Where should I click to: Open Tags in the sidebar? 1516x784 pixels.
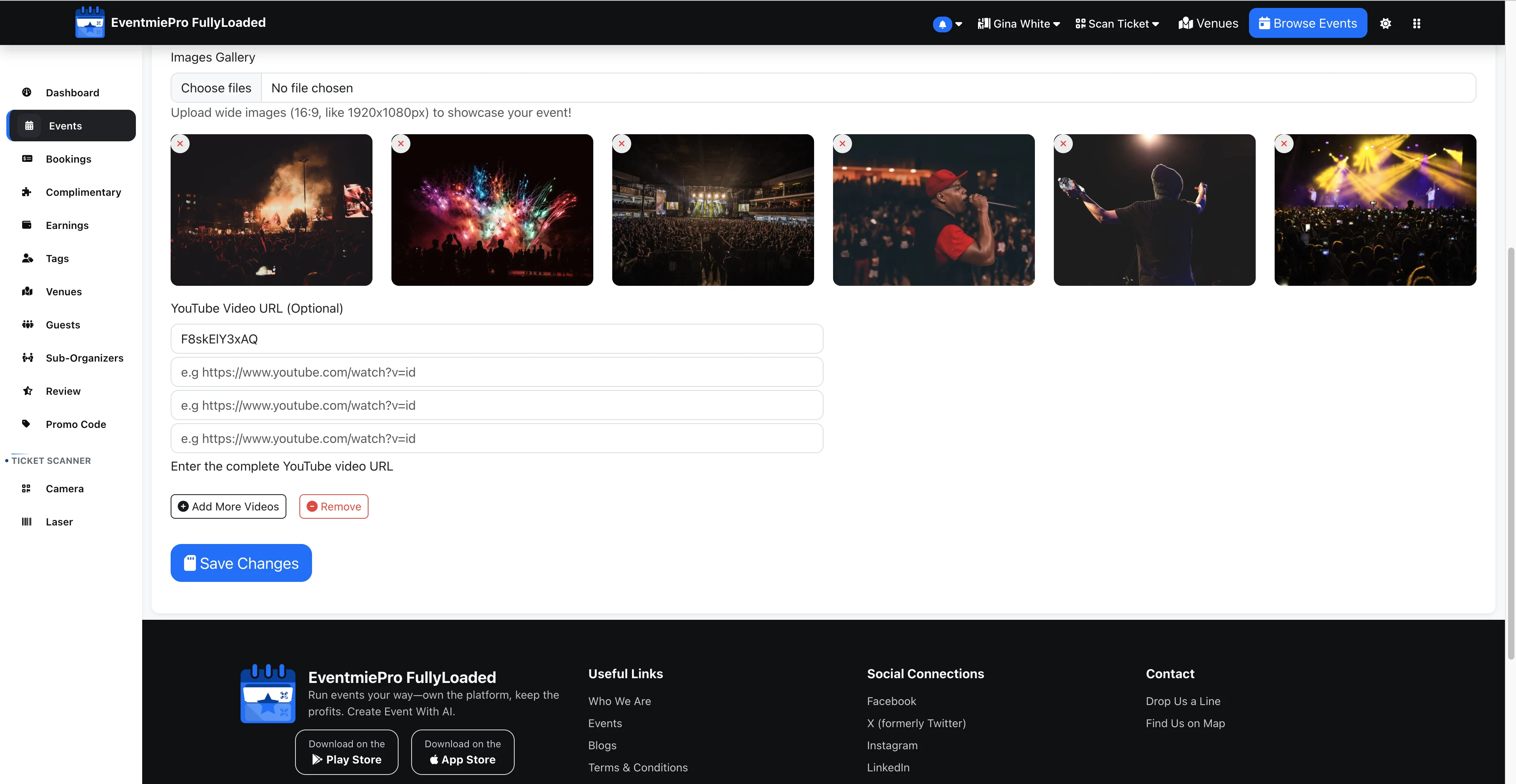click(71, 258)
